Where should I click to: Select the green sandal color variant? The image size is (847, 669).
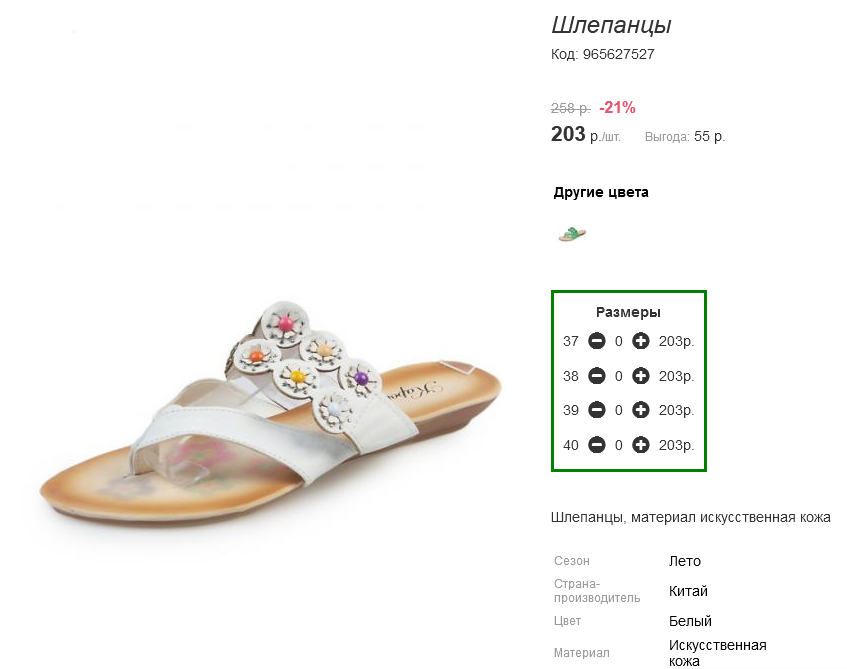[x=572, y=234]
